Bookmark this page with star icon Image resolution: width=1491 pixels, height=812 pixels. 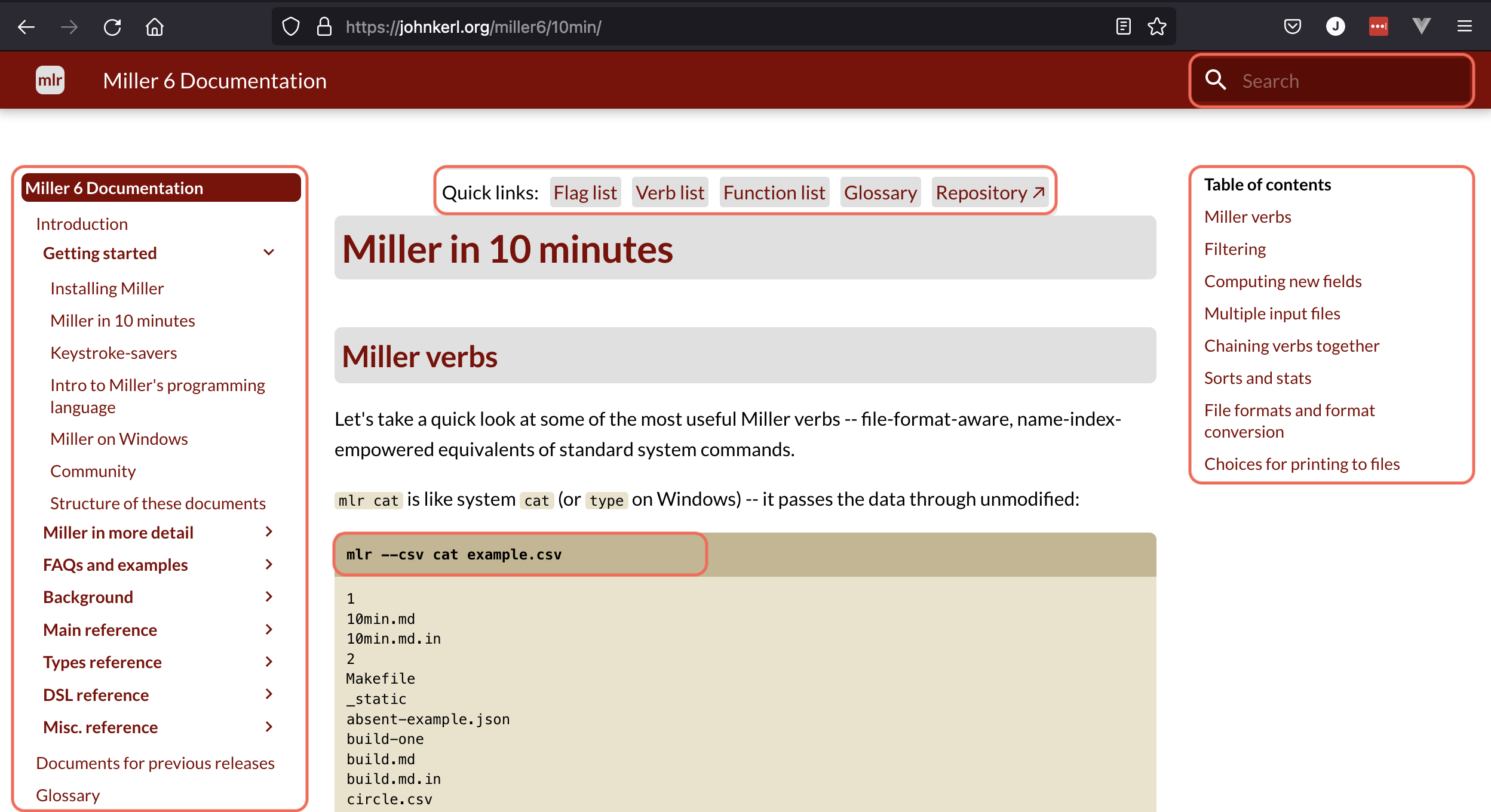(x=1156, y=27)
